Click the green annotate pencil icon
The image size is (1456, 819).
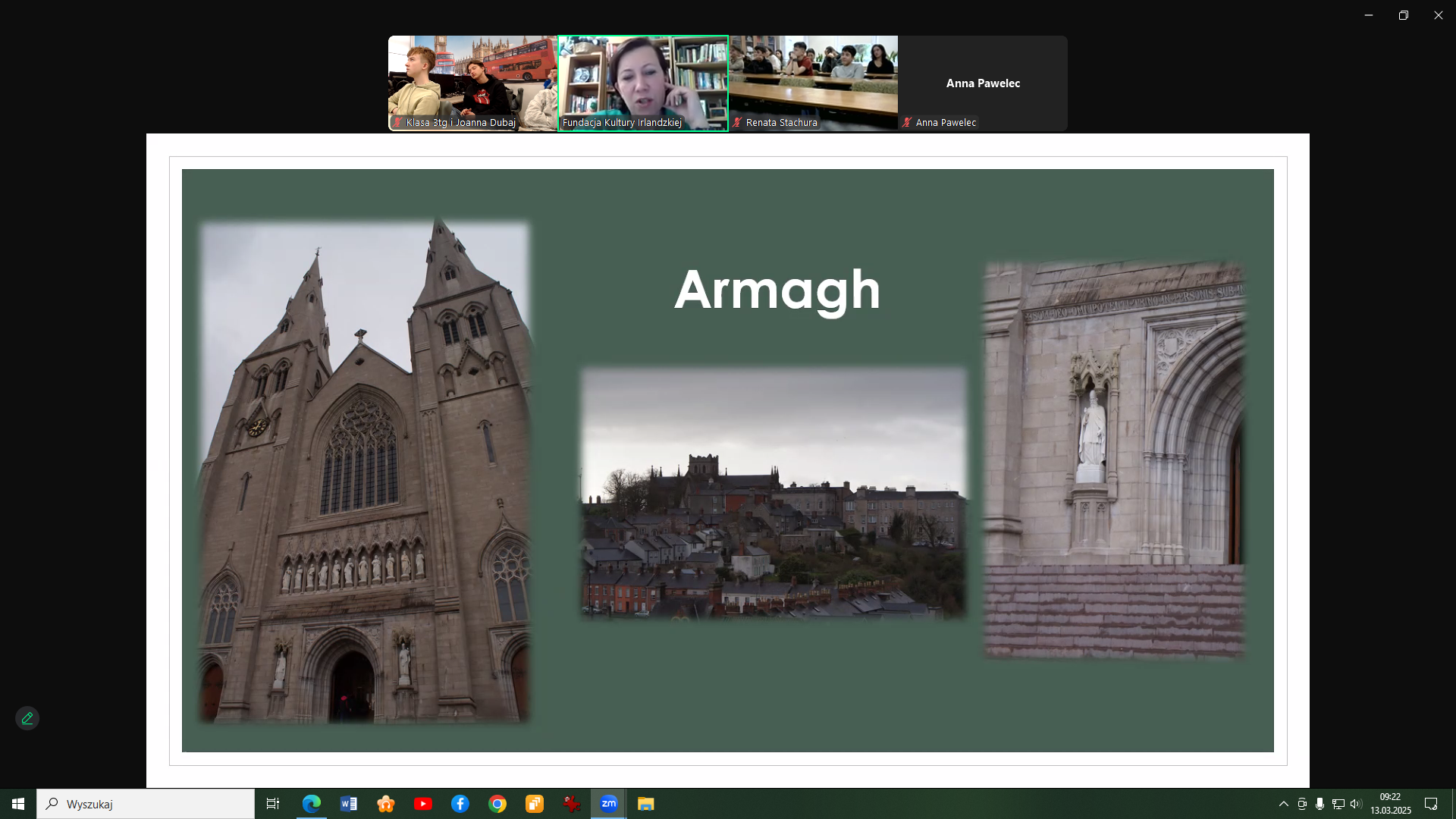(27, 718)
